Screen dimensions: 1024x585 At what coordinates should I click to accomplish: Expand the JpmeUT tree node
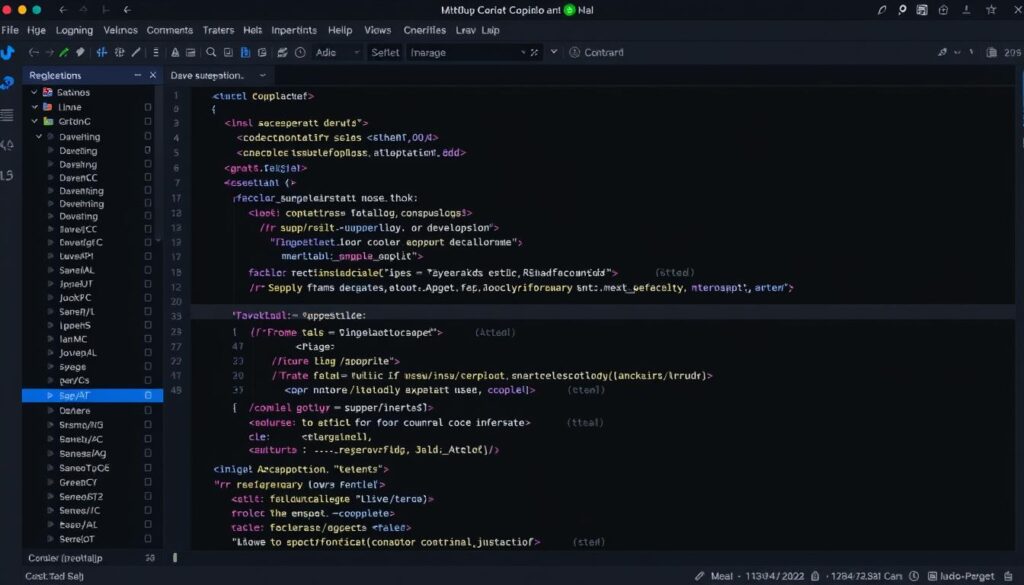[x=50, y=284]
